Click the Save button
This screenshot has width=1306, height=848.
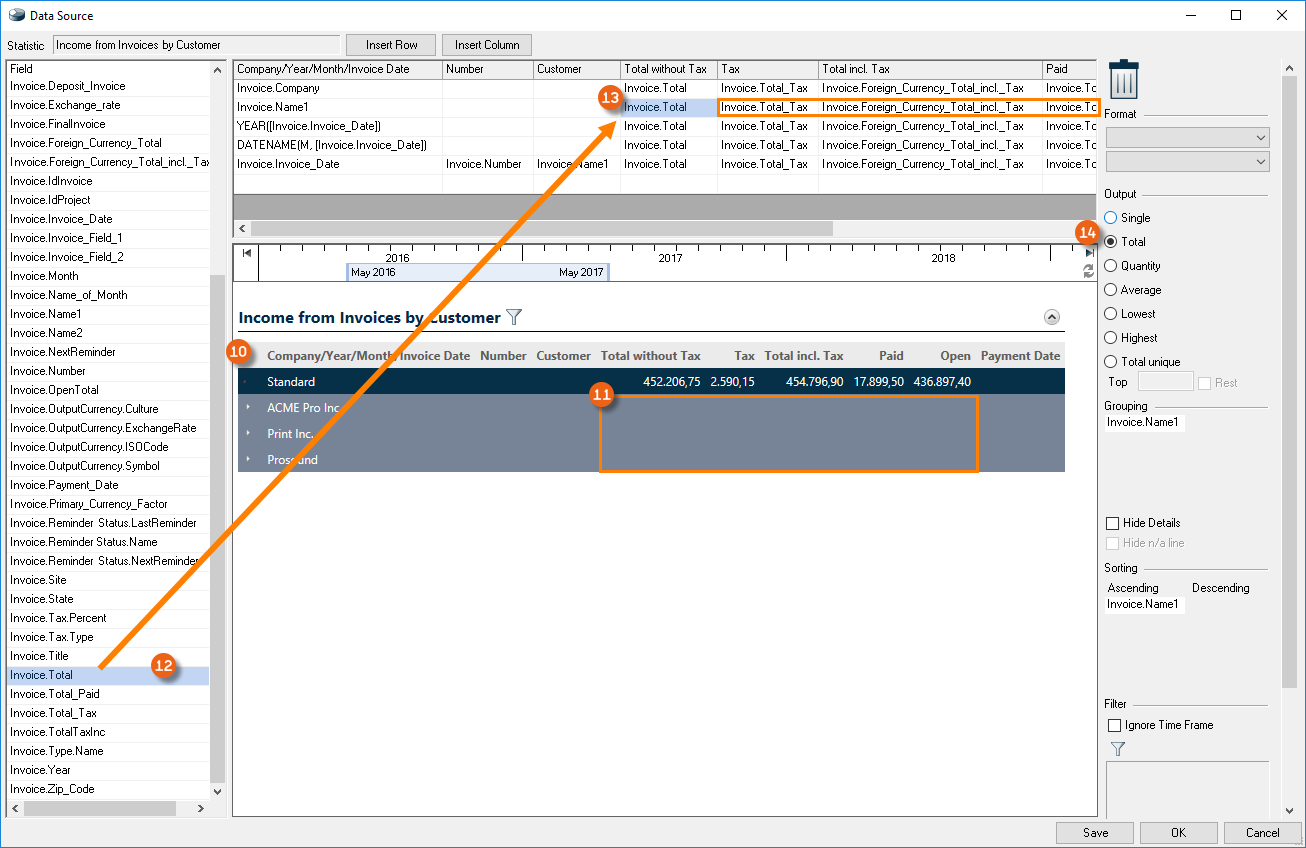click(1095, 832)
